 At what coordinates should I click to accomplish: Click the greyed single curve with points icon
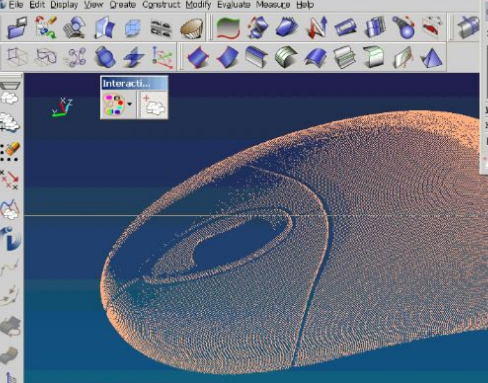[10, 267]
